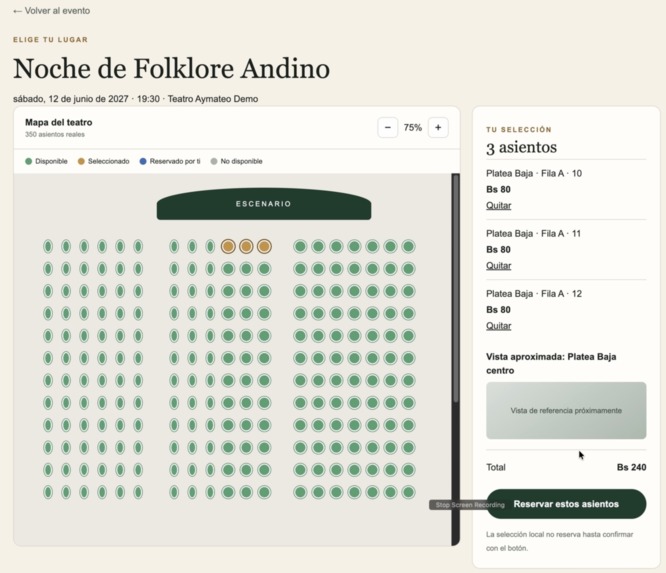The image size is (666, 573).
Task: Select seat directly below first orange seat
Action: 228,269
